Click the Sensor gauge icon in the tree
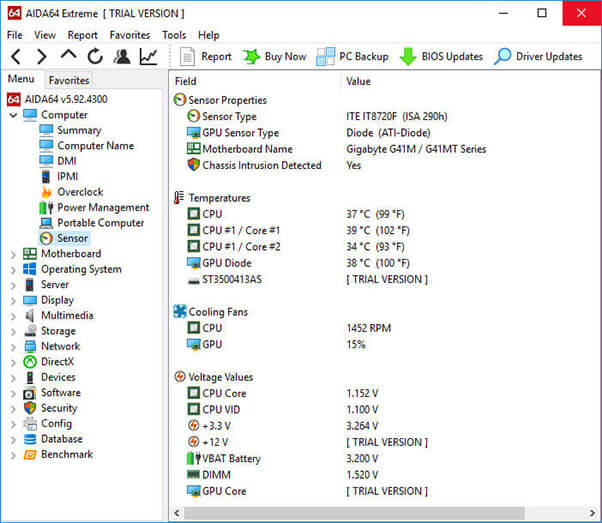602x523 pixels. click(46, 238)
